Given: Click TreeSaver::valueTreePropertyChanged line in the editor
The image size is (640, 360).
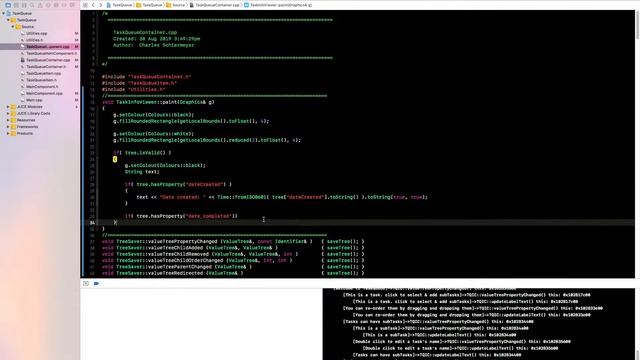Looking at the screenshot, I should [233, 242].
